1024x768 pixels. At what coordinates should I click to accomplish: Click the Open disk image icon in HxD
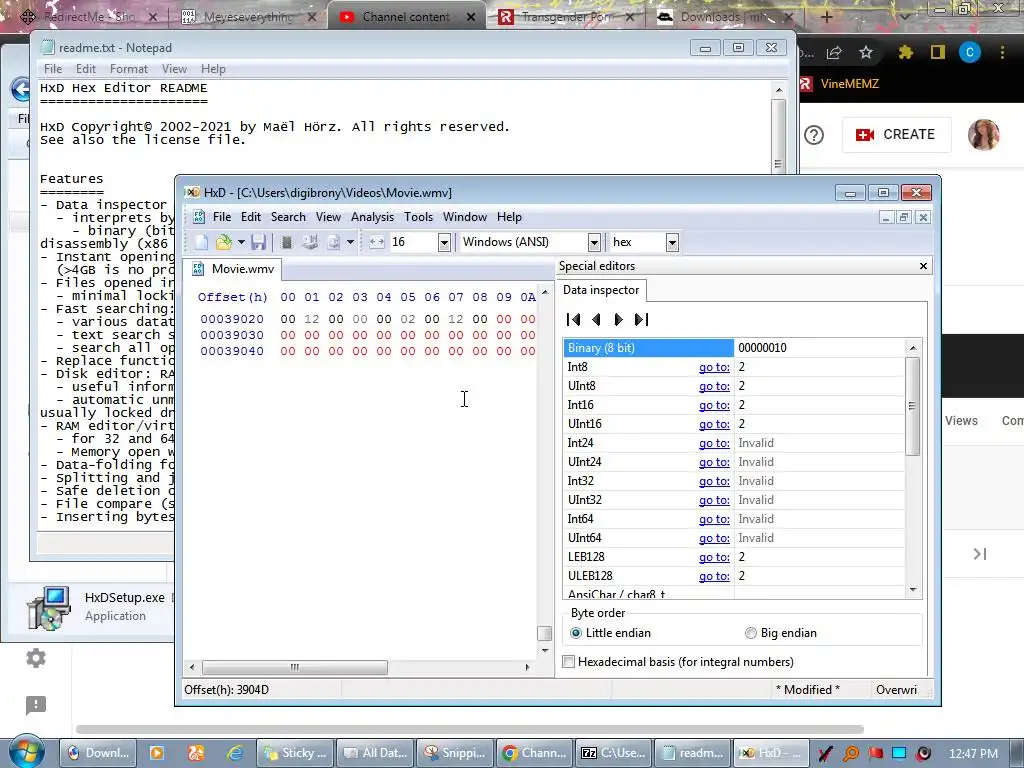334,242
